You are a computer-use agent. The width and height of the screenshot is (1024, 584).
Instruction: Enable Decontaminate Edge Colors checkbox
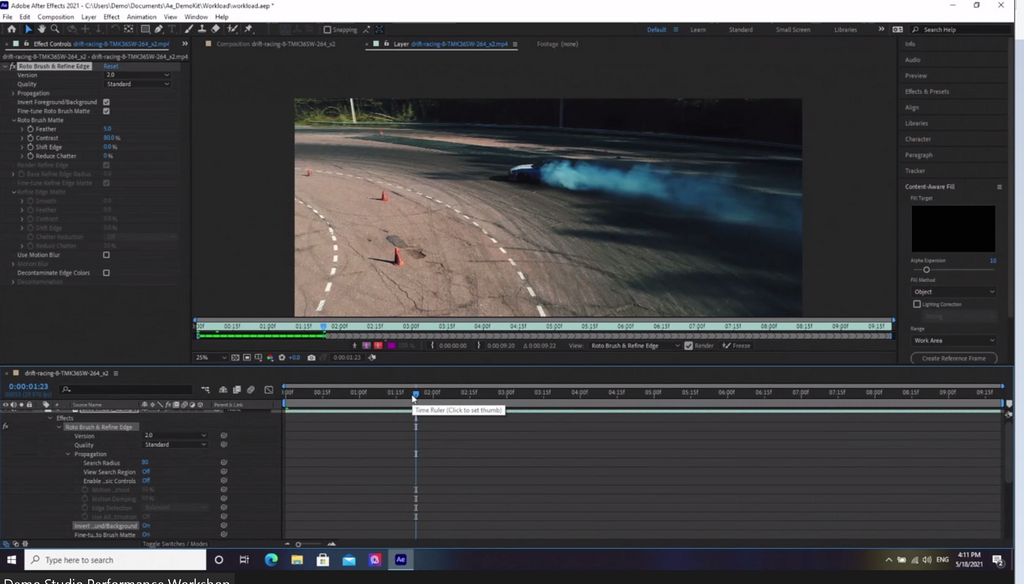(x=106, y=273)
